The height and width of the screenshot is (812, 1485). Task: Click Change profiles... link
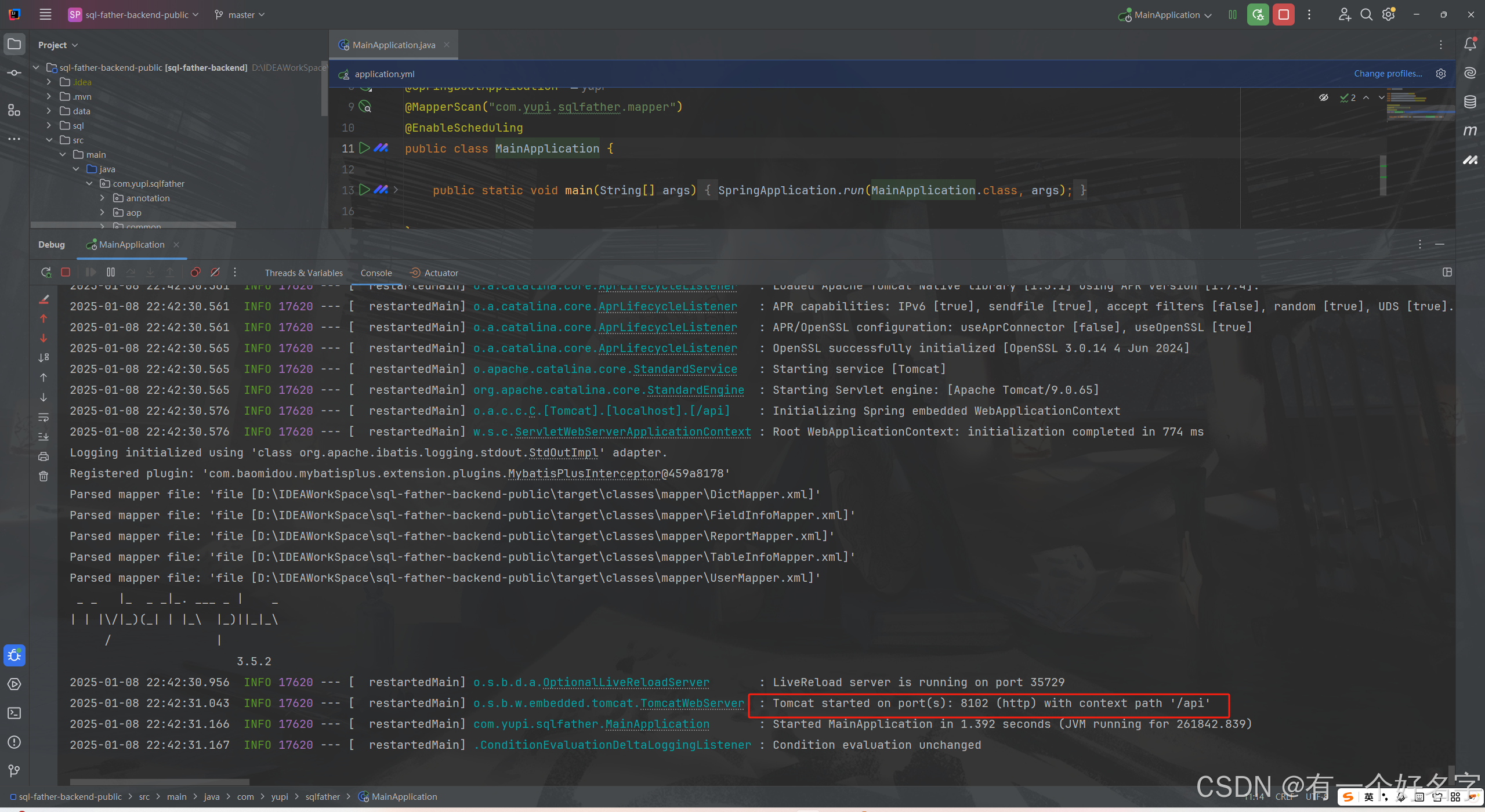(x=1388, y=74)
